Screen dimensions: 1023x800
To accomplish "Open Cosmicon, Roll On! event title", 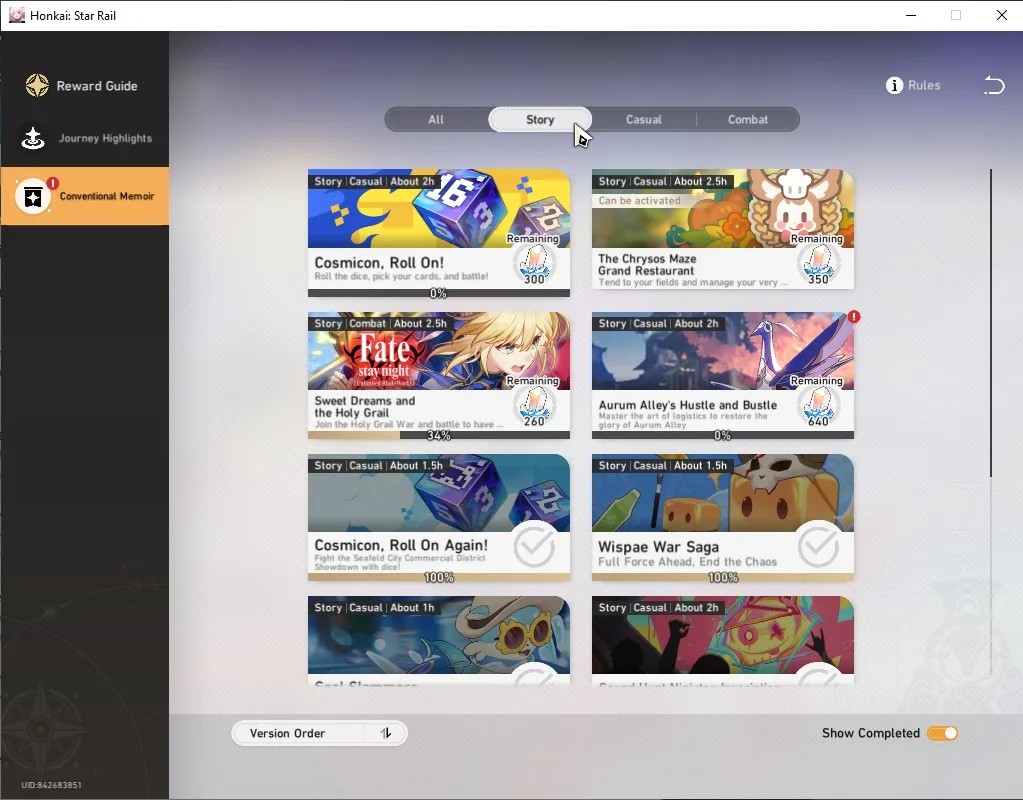I will click(x=379, y=262).
